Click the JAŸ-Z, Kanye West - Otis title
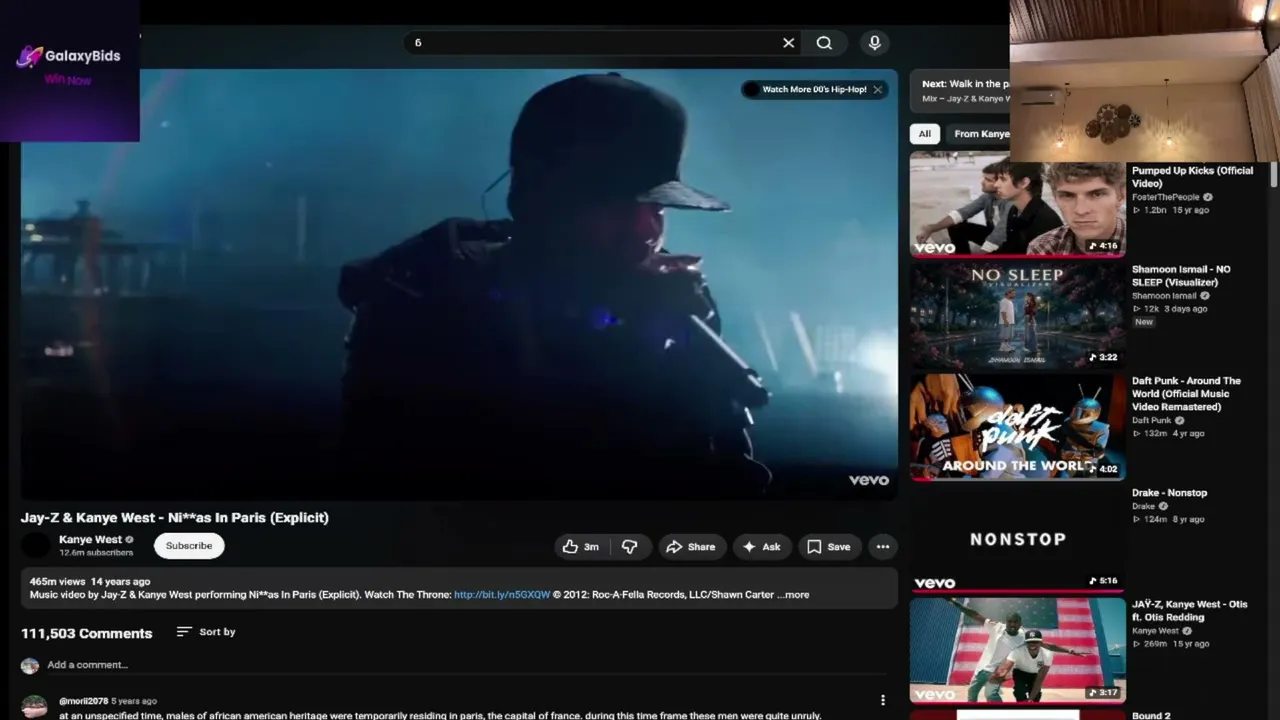Screen dimensions: 1280x720 tap(1190, 611)
